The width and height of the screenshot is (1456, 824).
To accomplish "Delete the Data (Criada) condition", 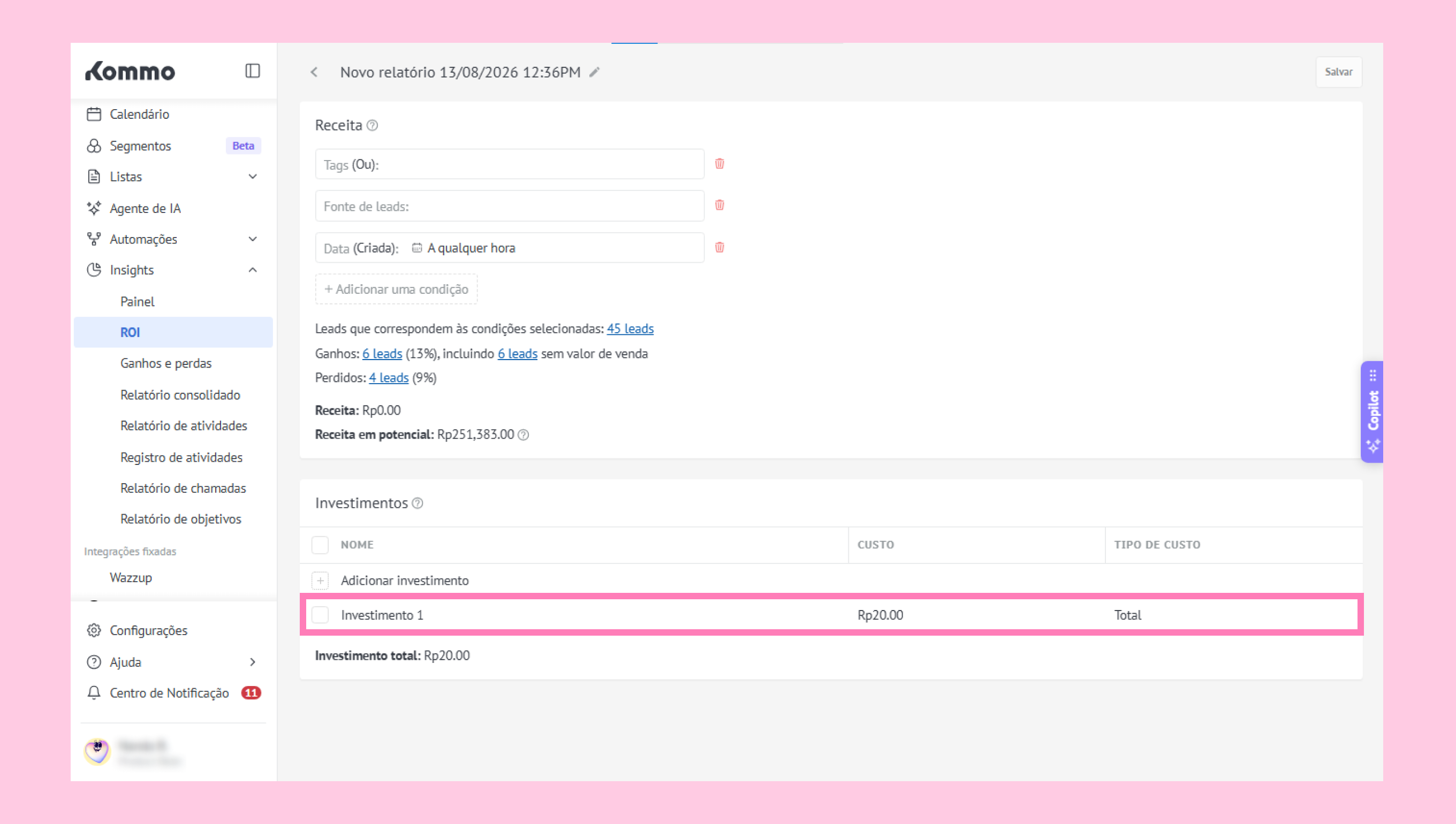I will (x=719, y=247).
